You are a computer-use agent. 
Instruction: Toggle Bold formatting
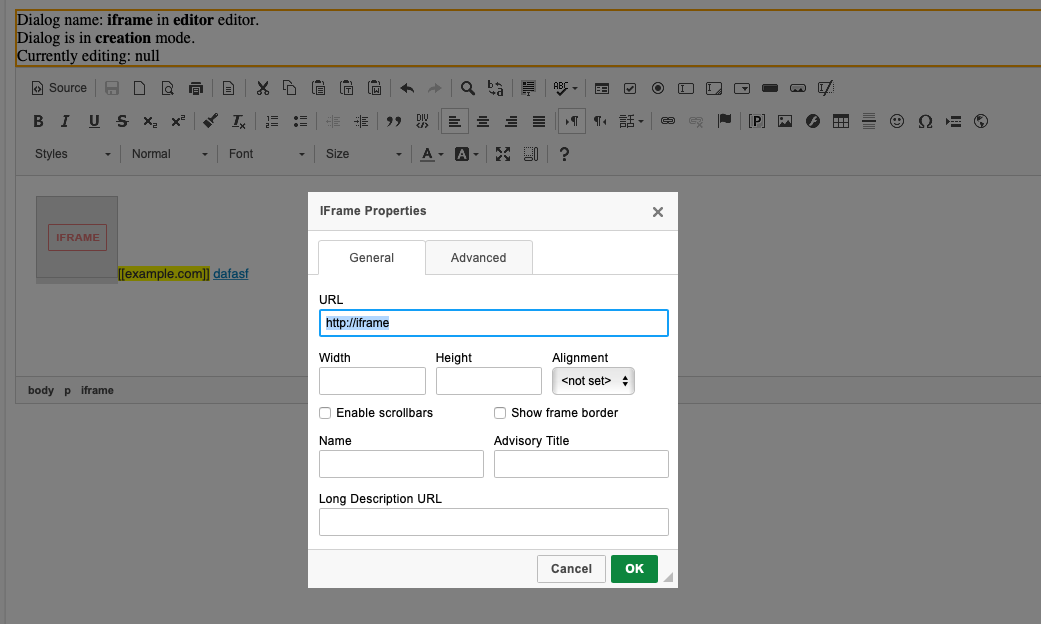38,121
